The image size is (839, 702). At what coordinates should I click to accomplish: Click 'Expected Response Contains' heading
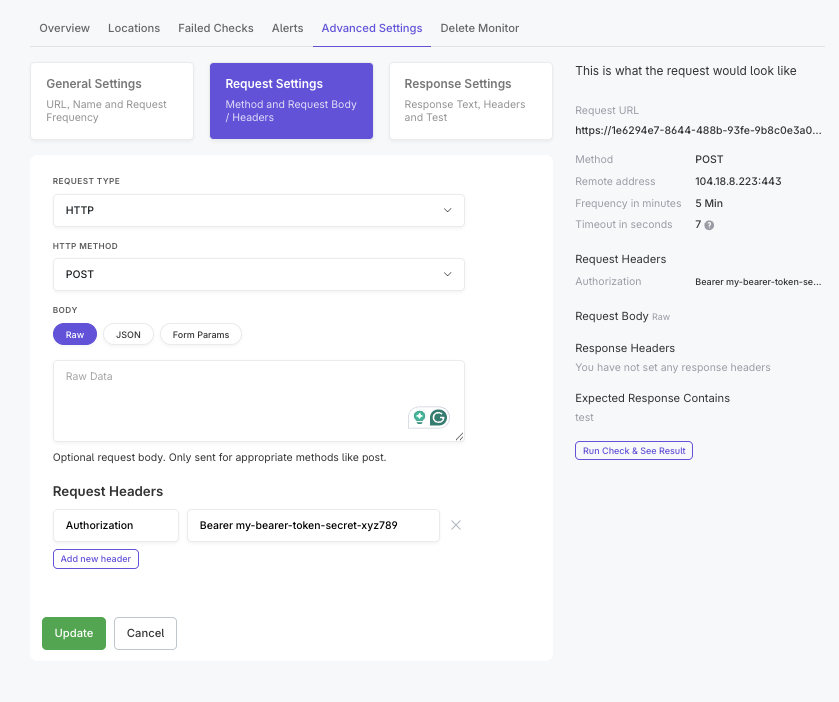tap(652, 398)
